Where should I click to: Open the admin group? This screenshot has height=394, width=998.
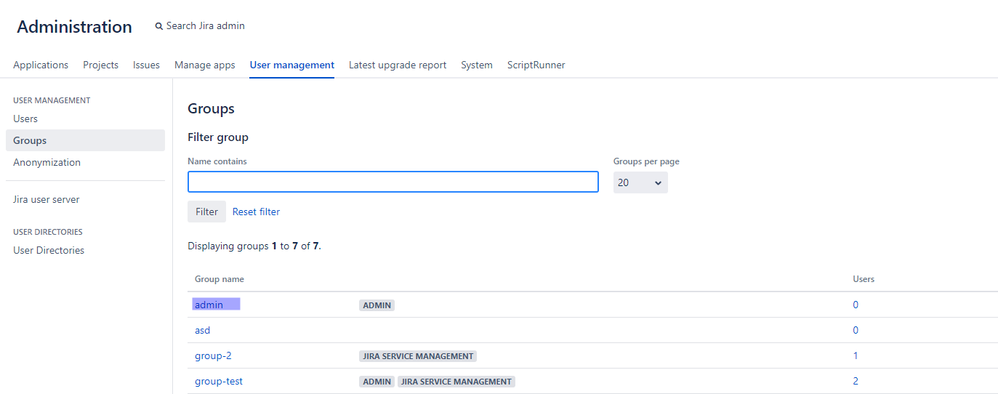click(209, 305)
